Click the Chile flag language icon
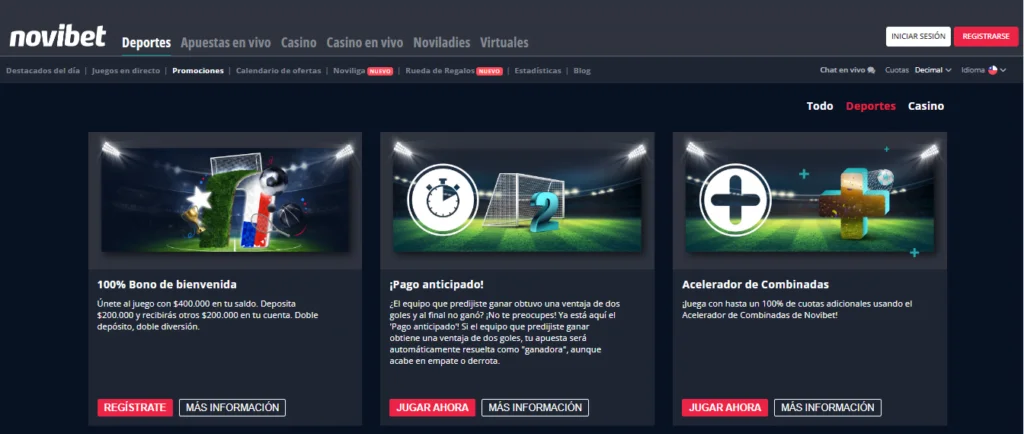The image size is (1024, 434). tap(993, 70)
